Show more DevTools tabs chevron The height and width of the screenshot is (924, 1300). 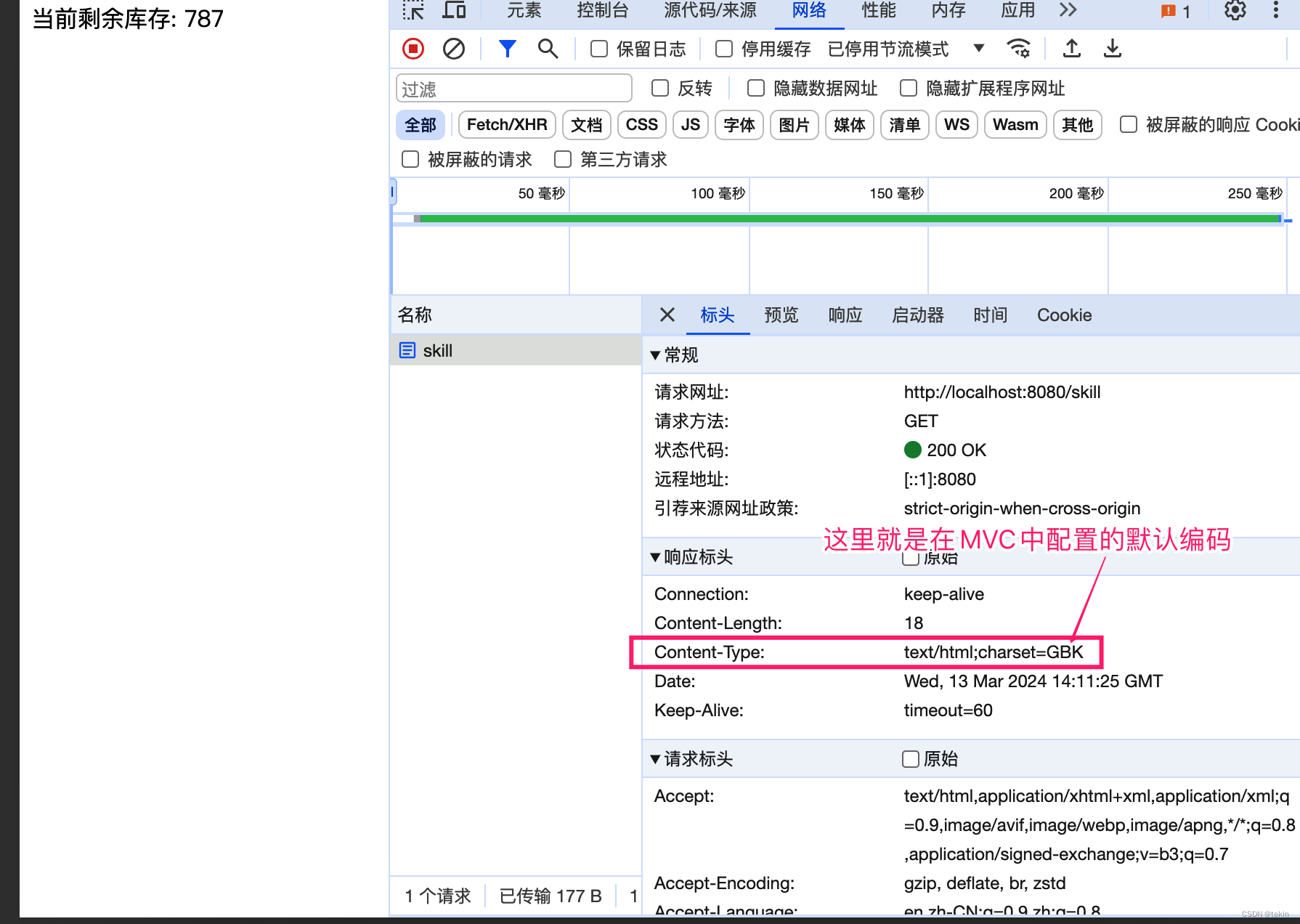click(x=1068, y=10)
